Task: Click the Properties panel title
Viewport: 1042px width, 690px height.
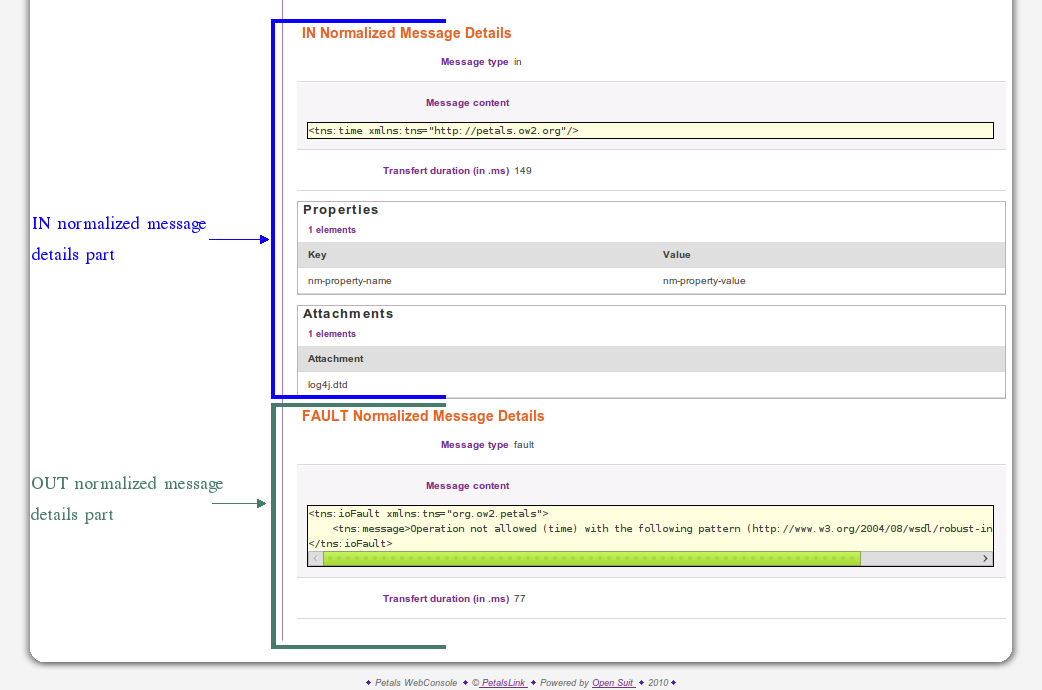Action: click(341, 210)
